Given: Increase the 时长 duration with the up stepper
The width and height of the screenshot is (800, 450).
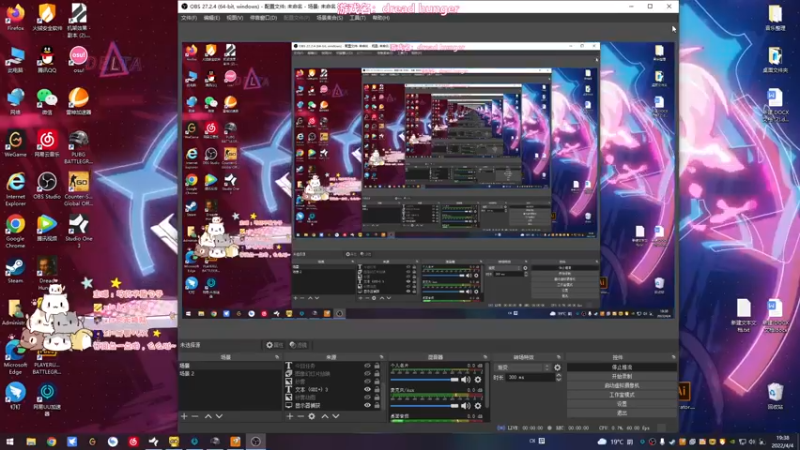Looking at the screenshot, I should (x=558, y=375).
